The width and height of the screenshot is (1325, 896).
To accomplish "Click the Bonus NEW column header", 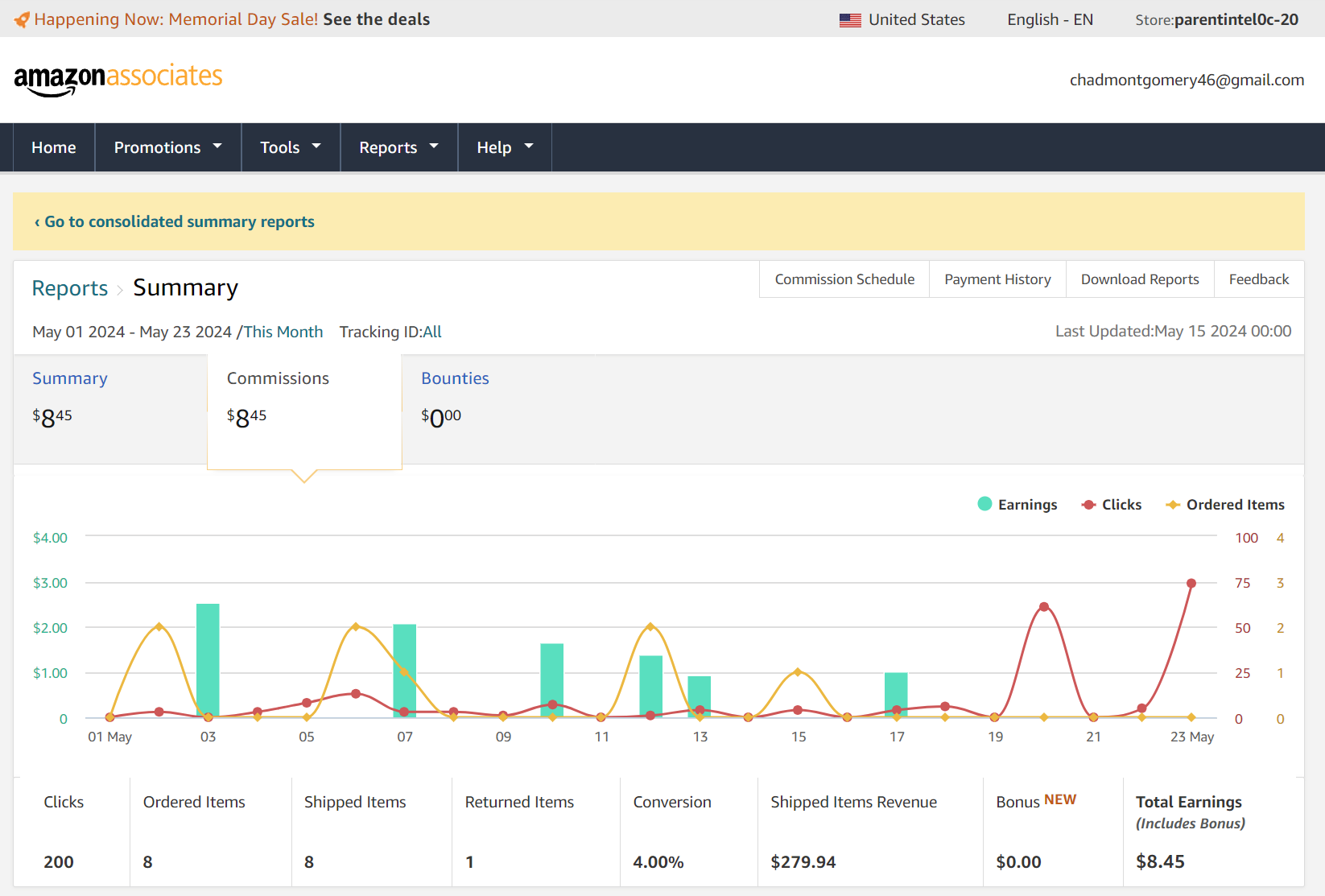I will click(x=1036, y=801).
